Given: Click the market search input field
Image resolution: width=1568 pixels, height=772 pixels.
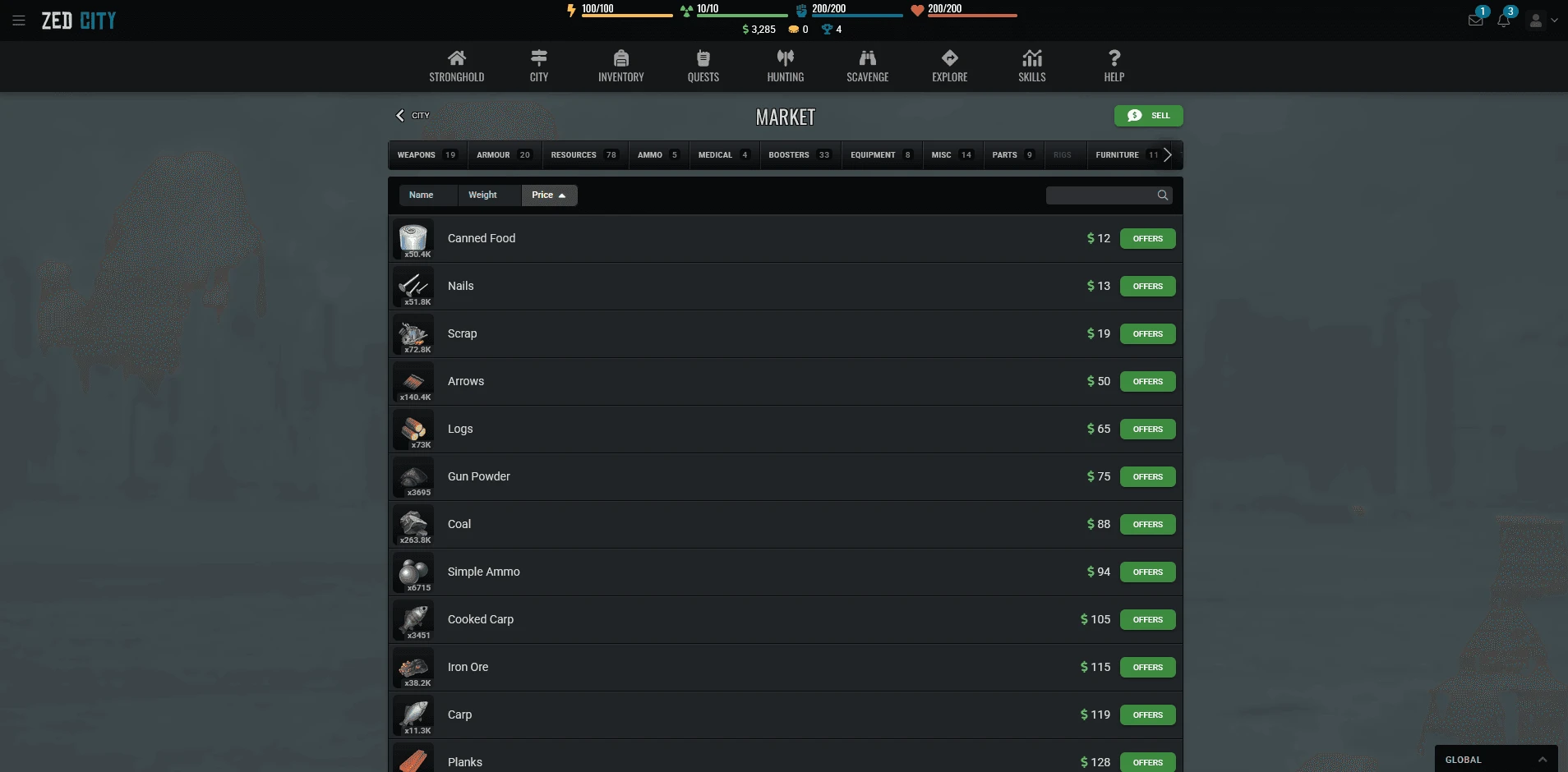Looking at the screenshot, I should point(1101,195).
